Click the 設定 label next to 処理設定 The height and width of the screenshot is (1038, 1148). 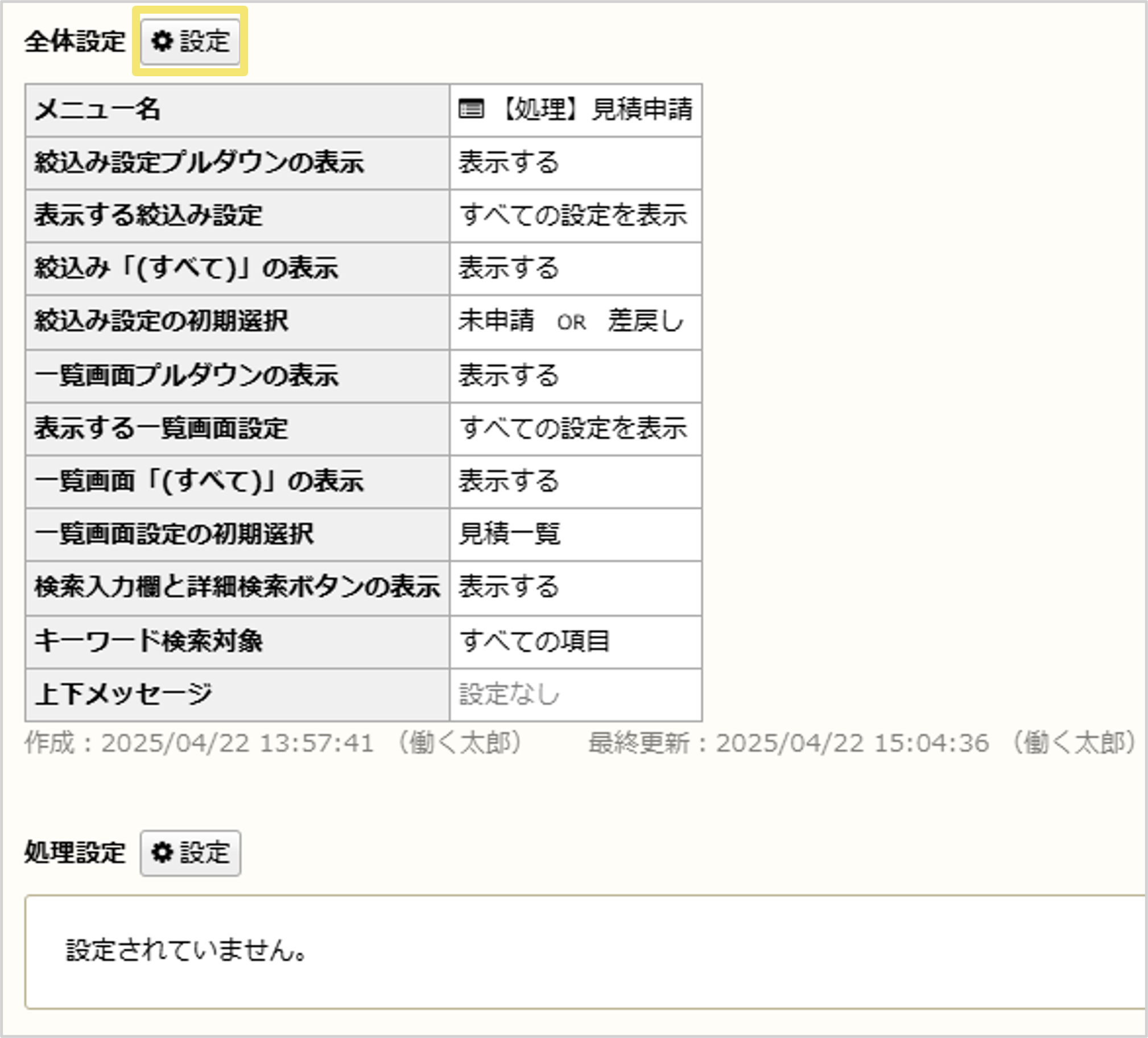[x=206, y=853]
